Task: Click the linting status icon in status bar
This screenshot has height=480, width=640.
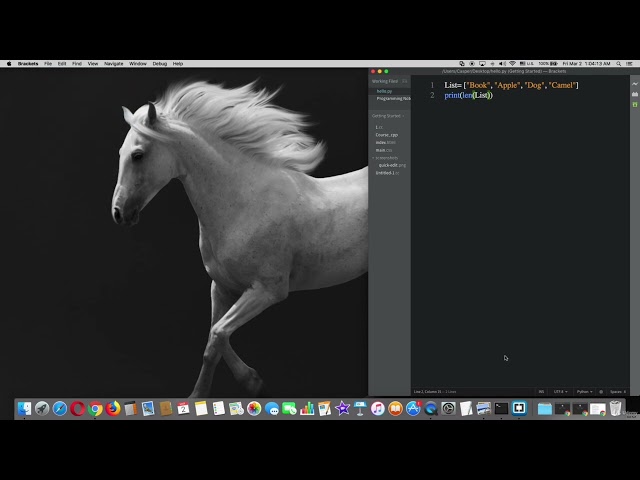Action: pos(601,392)
